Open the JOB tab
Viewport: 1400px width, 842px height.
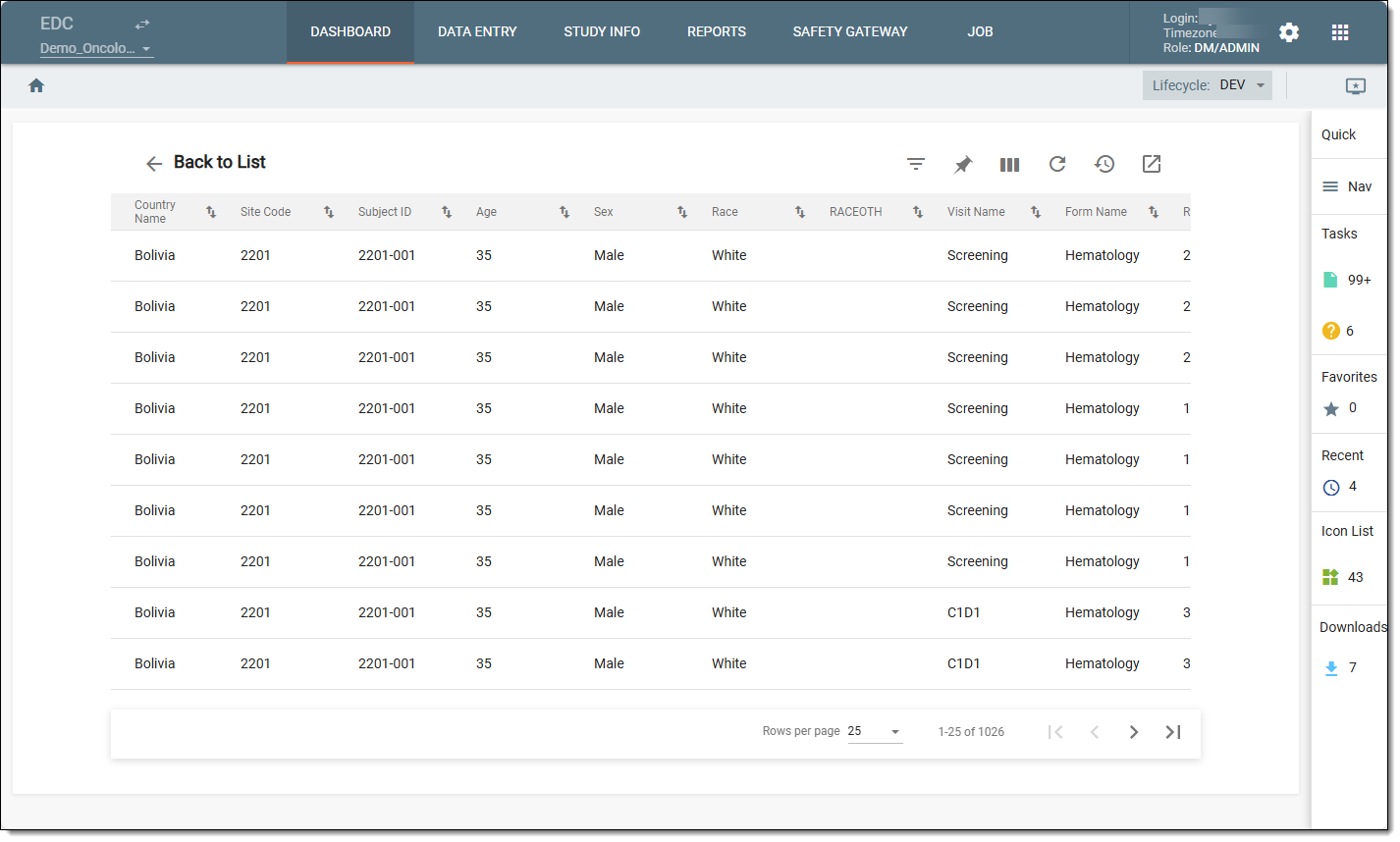coord(980,32)
